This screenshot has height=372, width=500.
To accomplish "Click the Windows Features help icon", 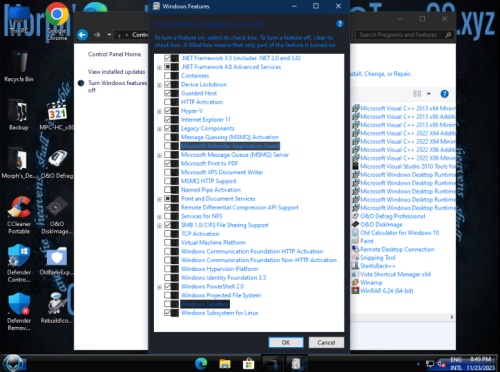I will (x=340, y=24).
